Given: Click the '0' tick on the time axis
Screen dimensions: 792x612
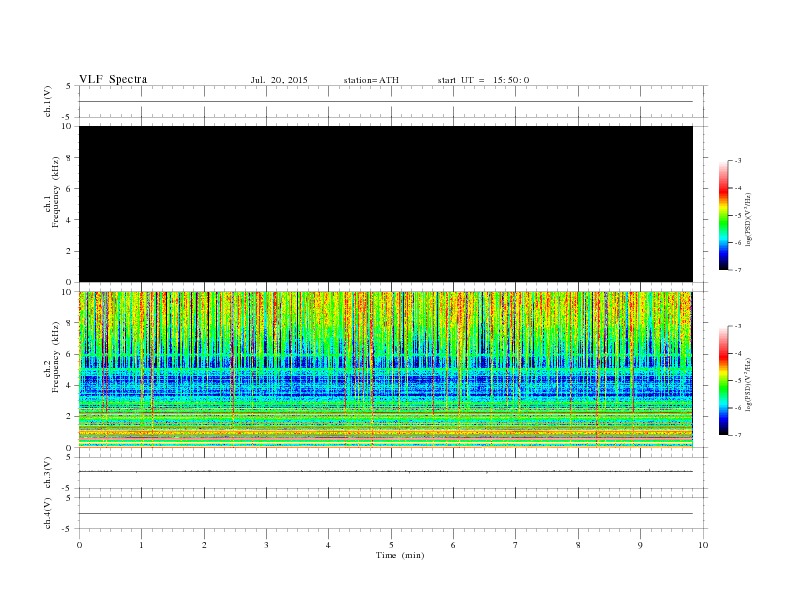Looking at the screenshot, I should [79, 545].
